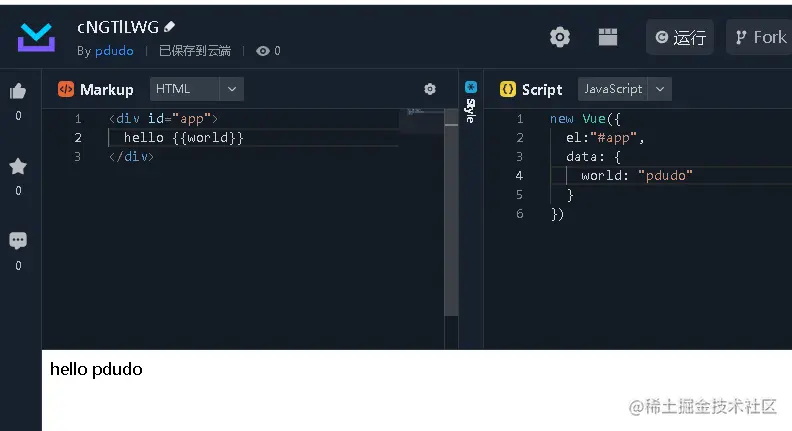Open Markup panel settings gear
792x431 pixels.
(x=430, y=89)
